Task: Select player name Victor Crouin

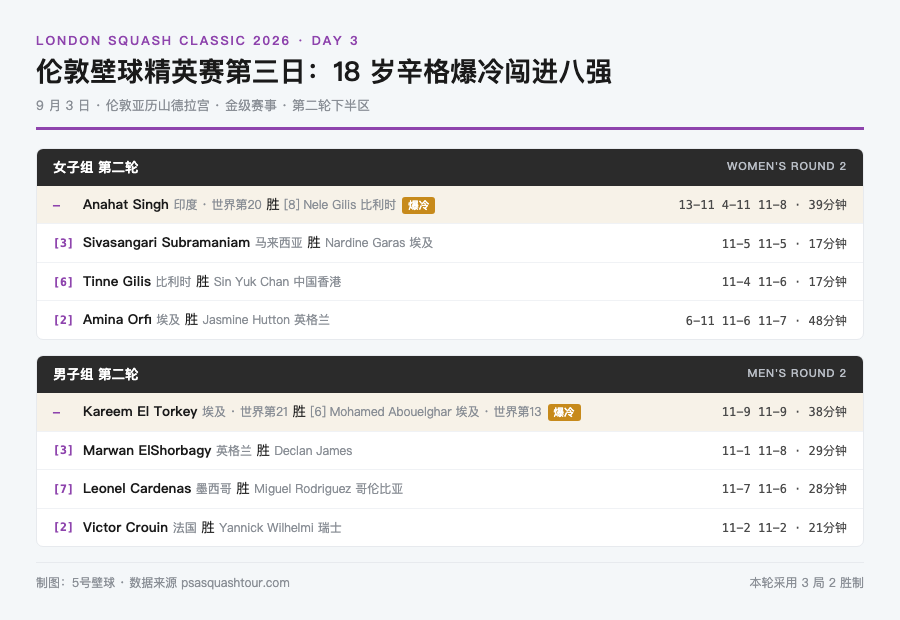Action: coord(125,528)
